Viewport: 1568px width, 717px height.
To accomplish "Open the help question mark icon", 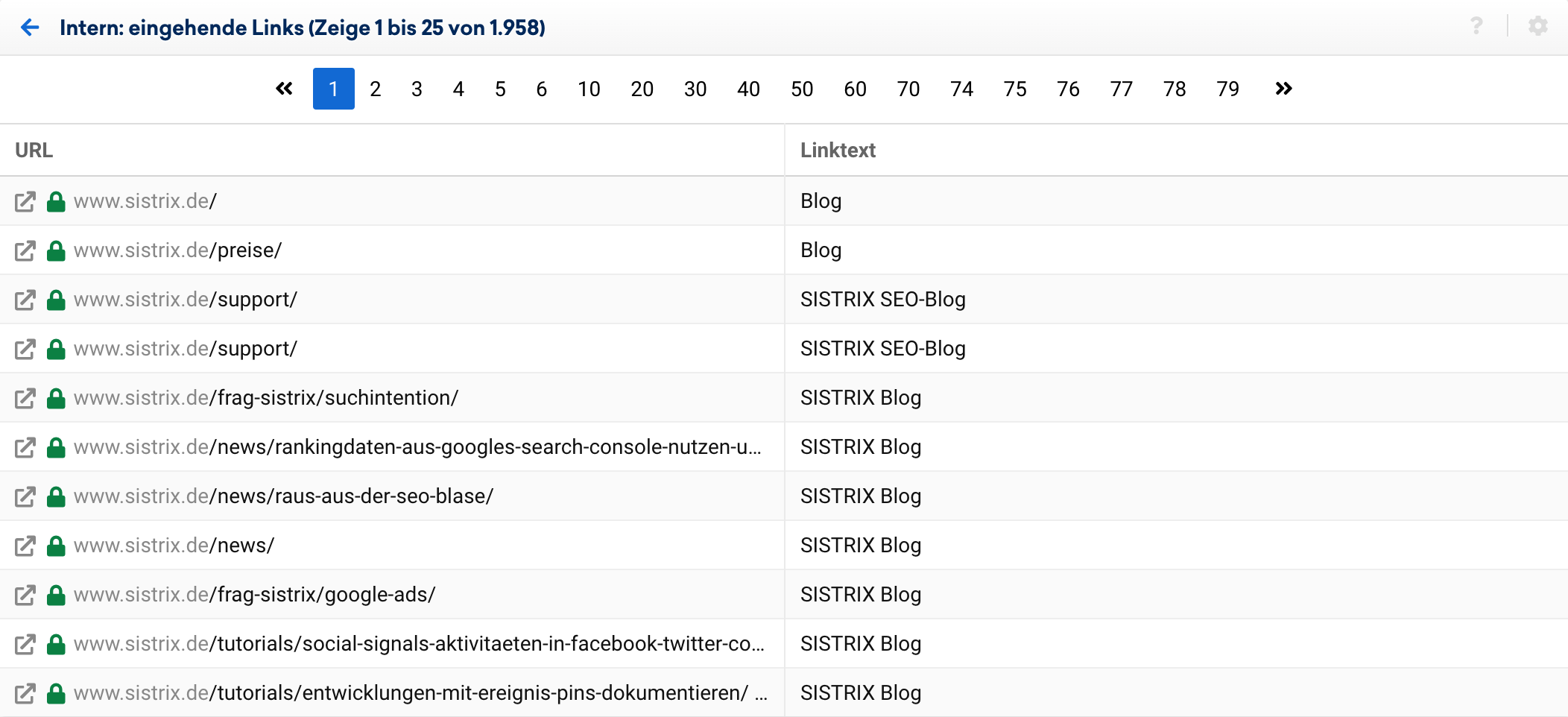I will pos(1476,26).
